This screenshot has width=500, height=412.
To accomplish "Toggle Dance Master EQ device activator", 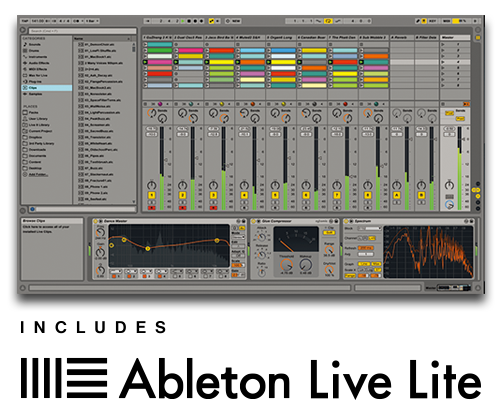I will coord(95,221).
